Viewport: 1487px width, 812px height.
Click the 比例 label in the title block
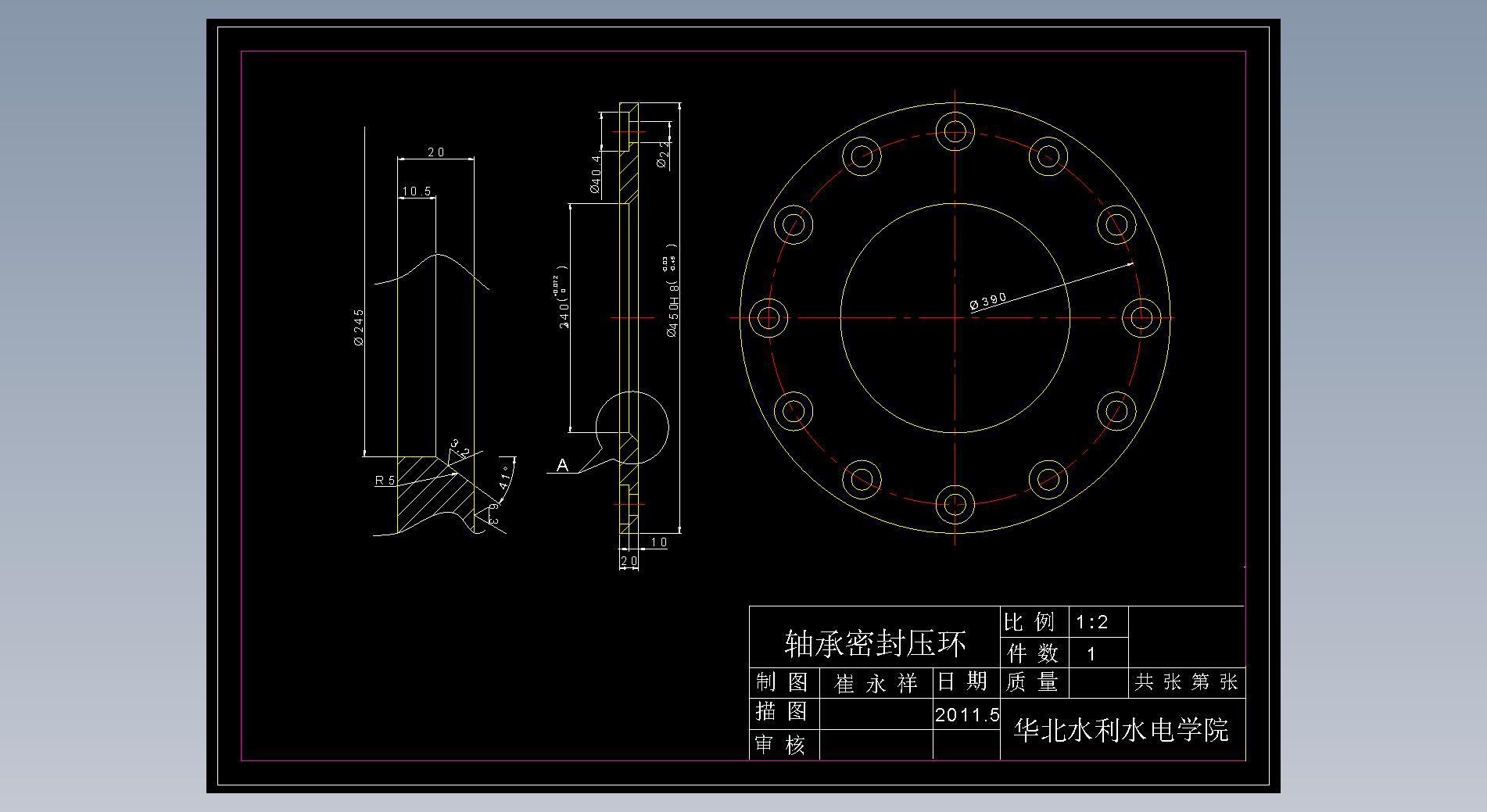[1030, 622]
